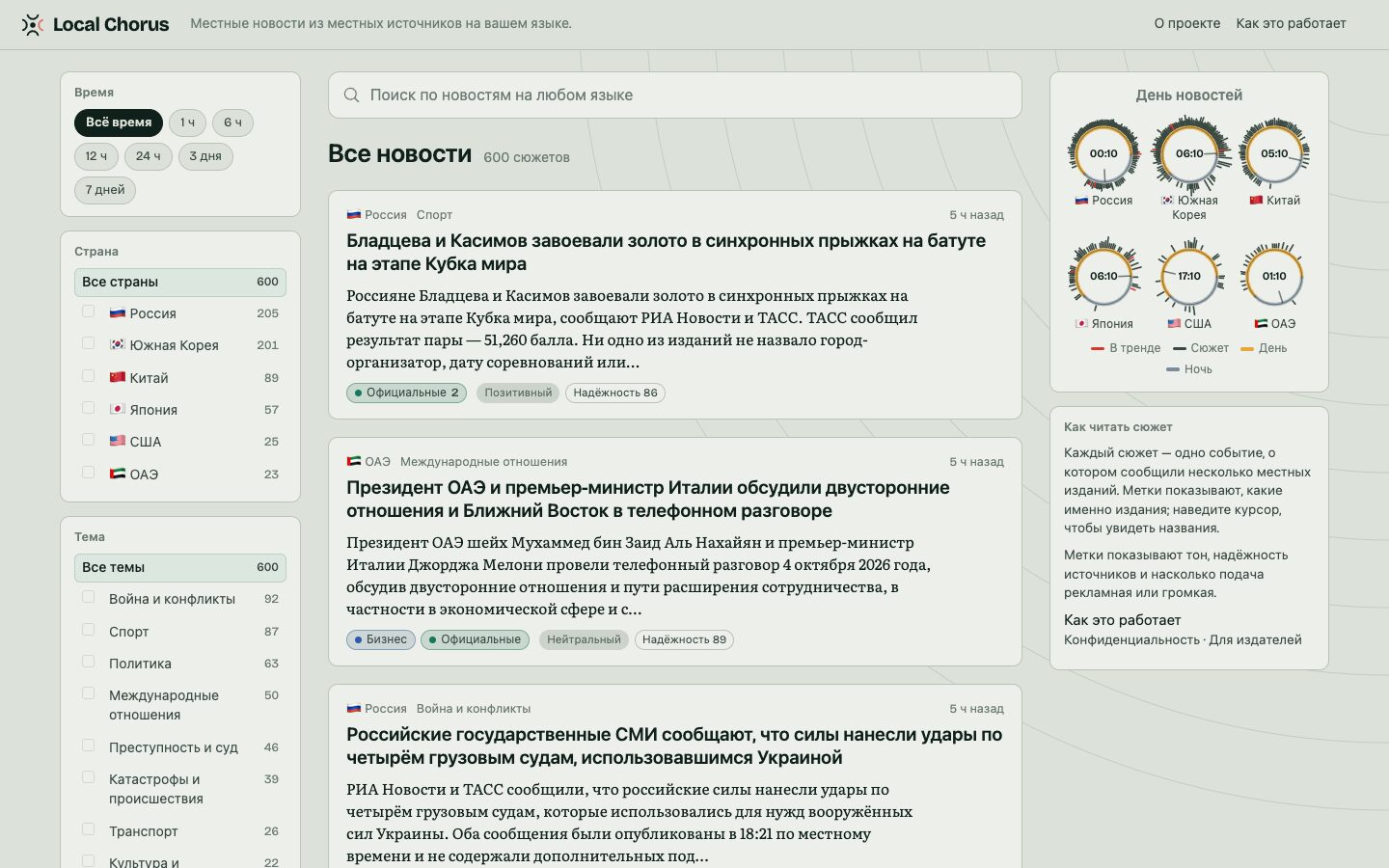The height and width of the screenshot is (868, 1389).
Task: Open the China 05:10 news clock
Action: point(1274,154)
